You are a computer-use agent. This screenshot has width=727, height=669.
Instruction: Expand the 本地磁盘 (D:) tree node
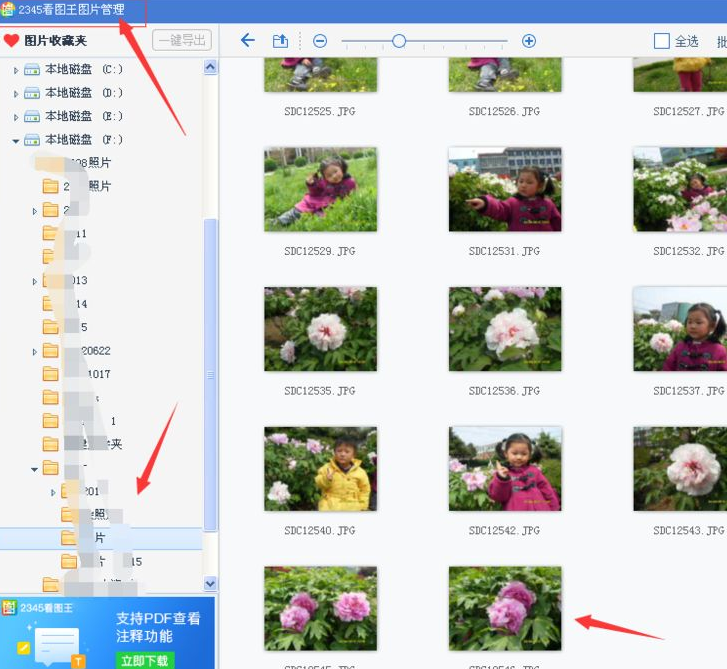[x=16, y=93]
